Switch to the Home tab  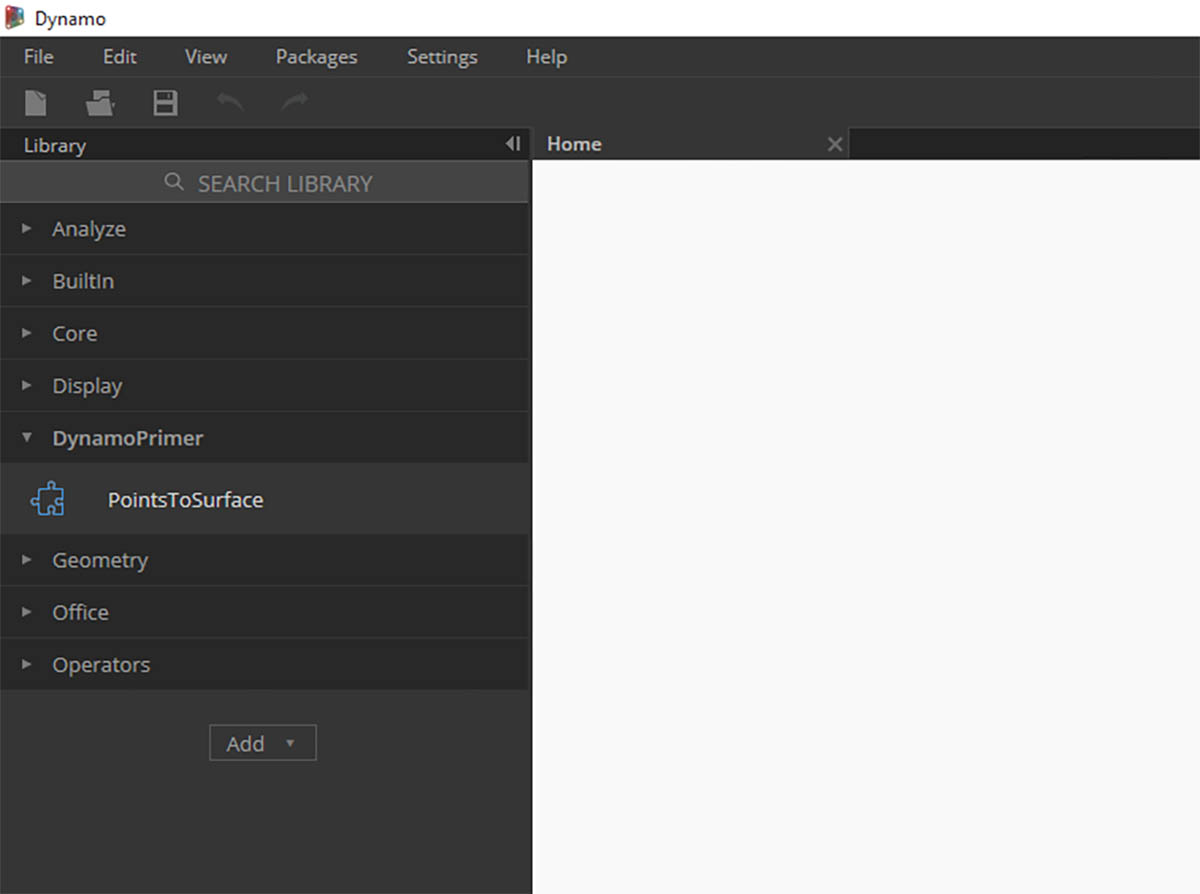coord(574,144)
